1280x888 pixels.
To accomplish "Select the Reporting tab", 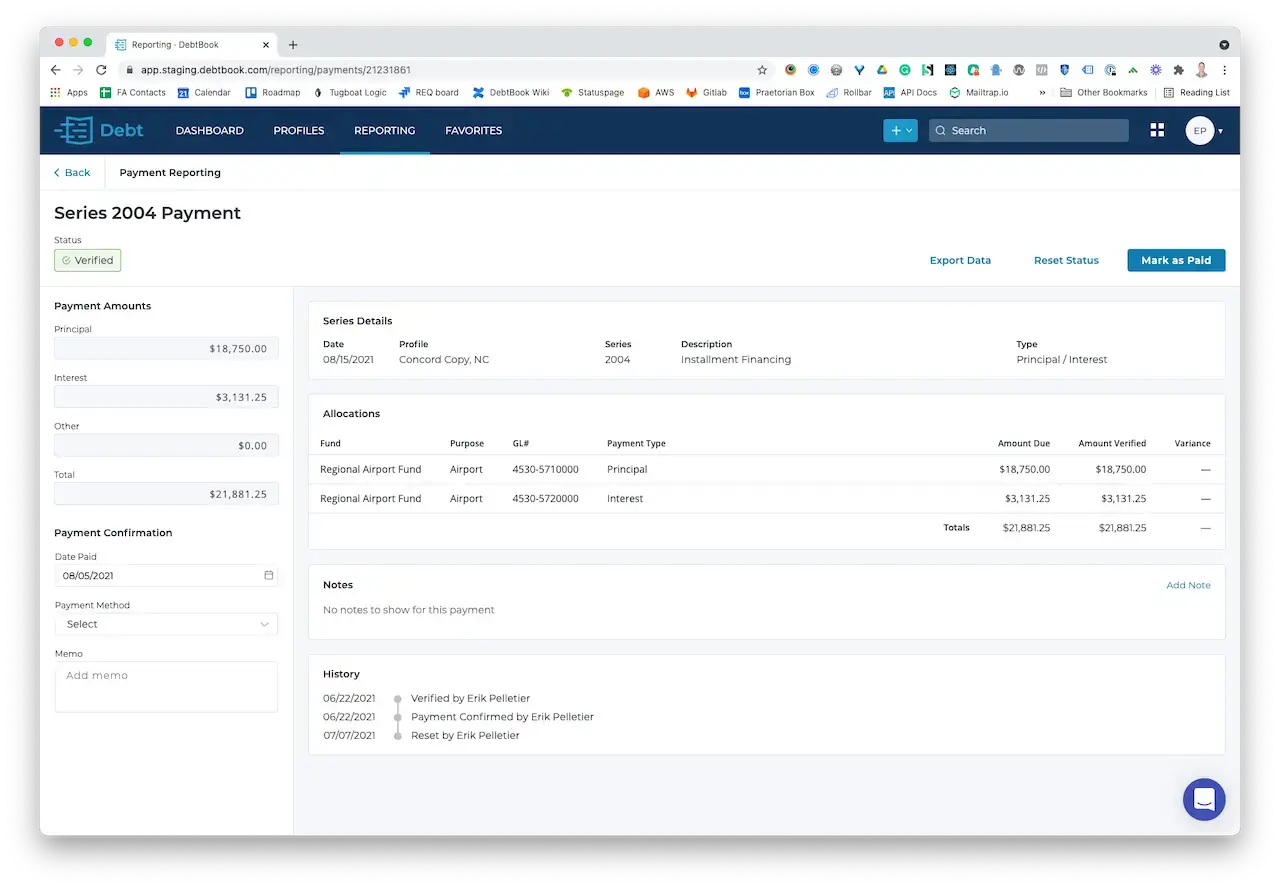I will (x=385, y=130).
